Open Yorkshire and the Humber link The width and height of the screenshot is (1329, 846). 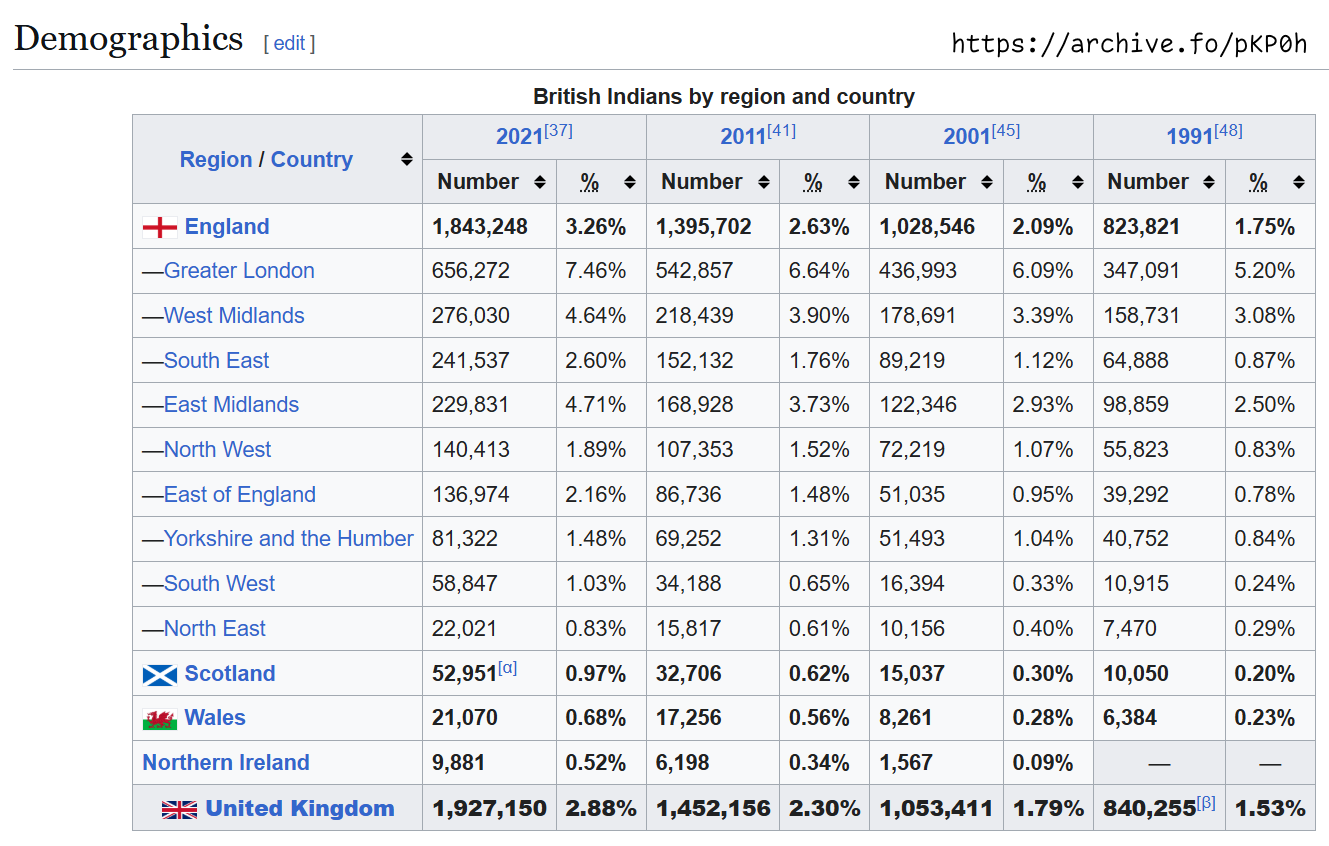click(289, 539)
